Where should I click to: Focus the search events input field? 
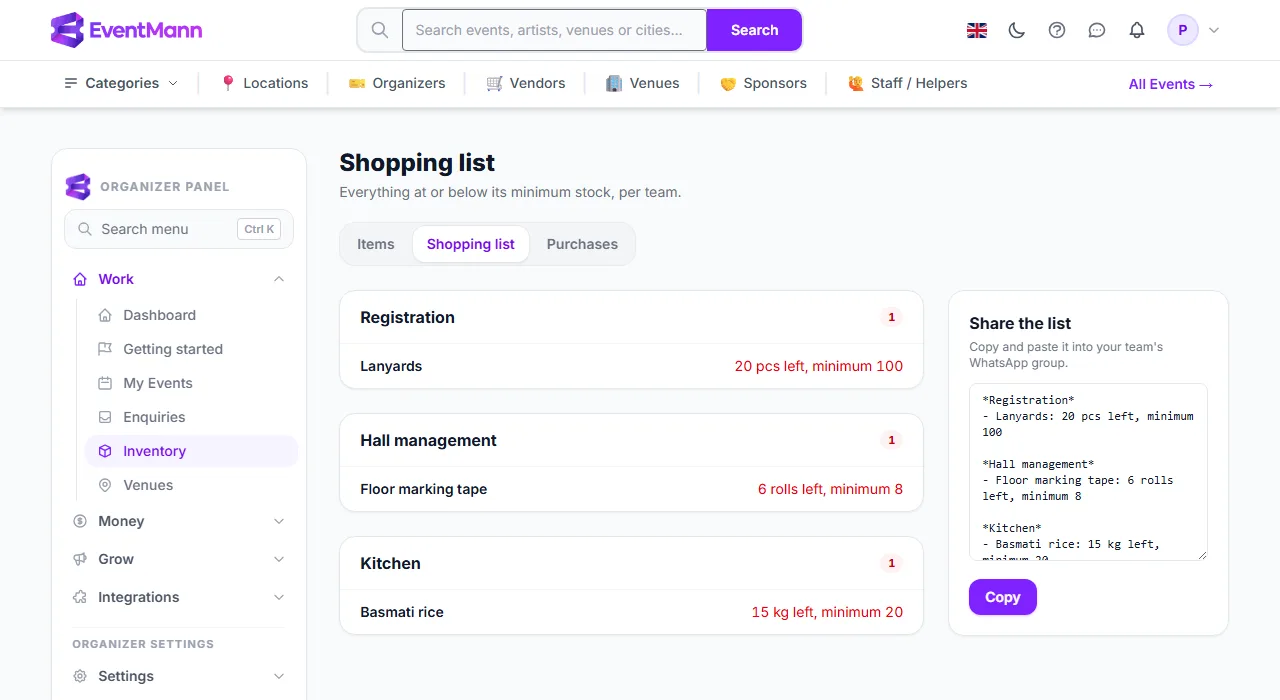(554, 30)
